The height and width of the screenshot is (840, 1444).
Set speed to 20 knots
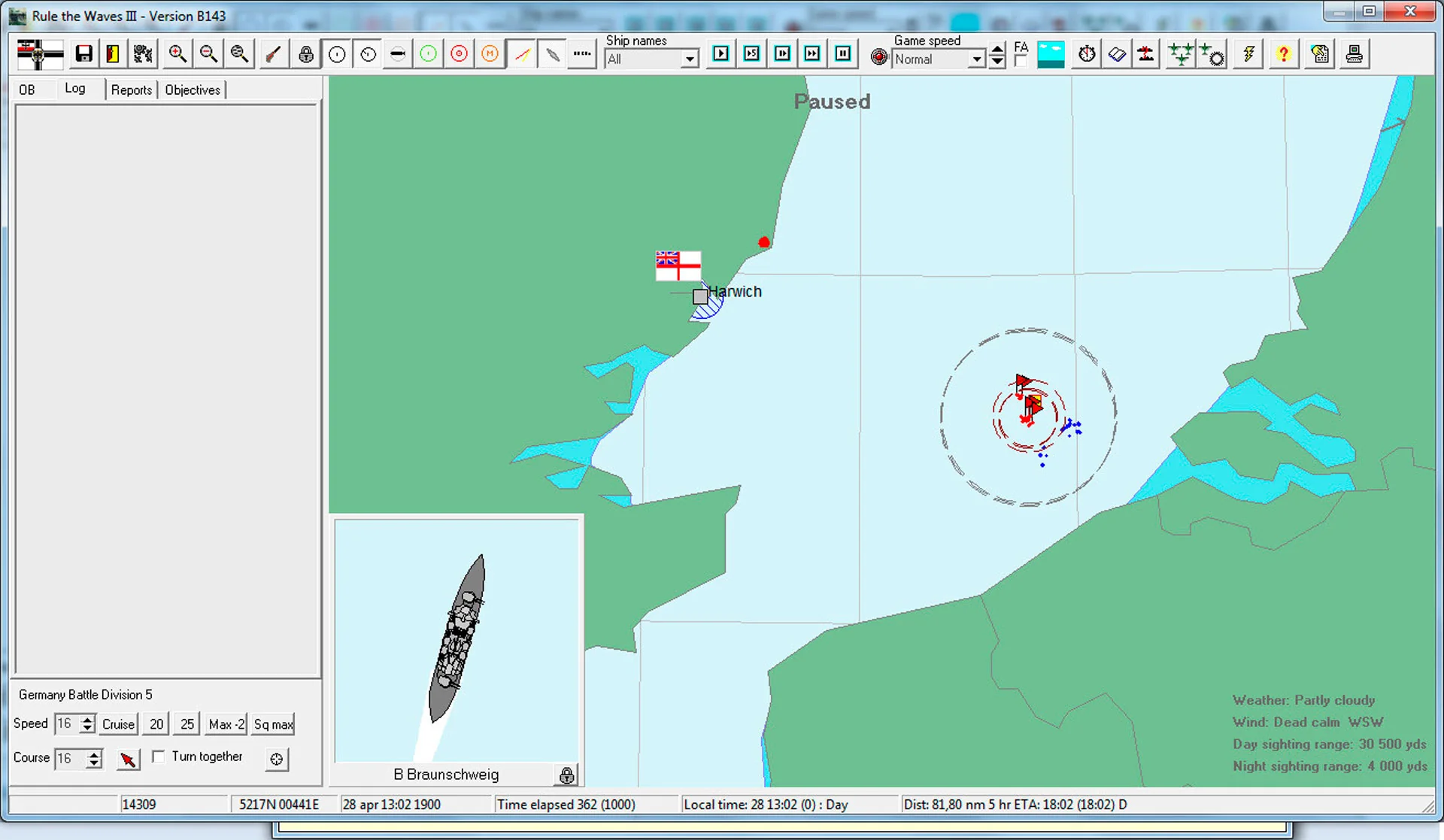click(x=156, y=724)
